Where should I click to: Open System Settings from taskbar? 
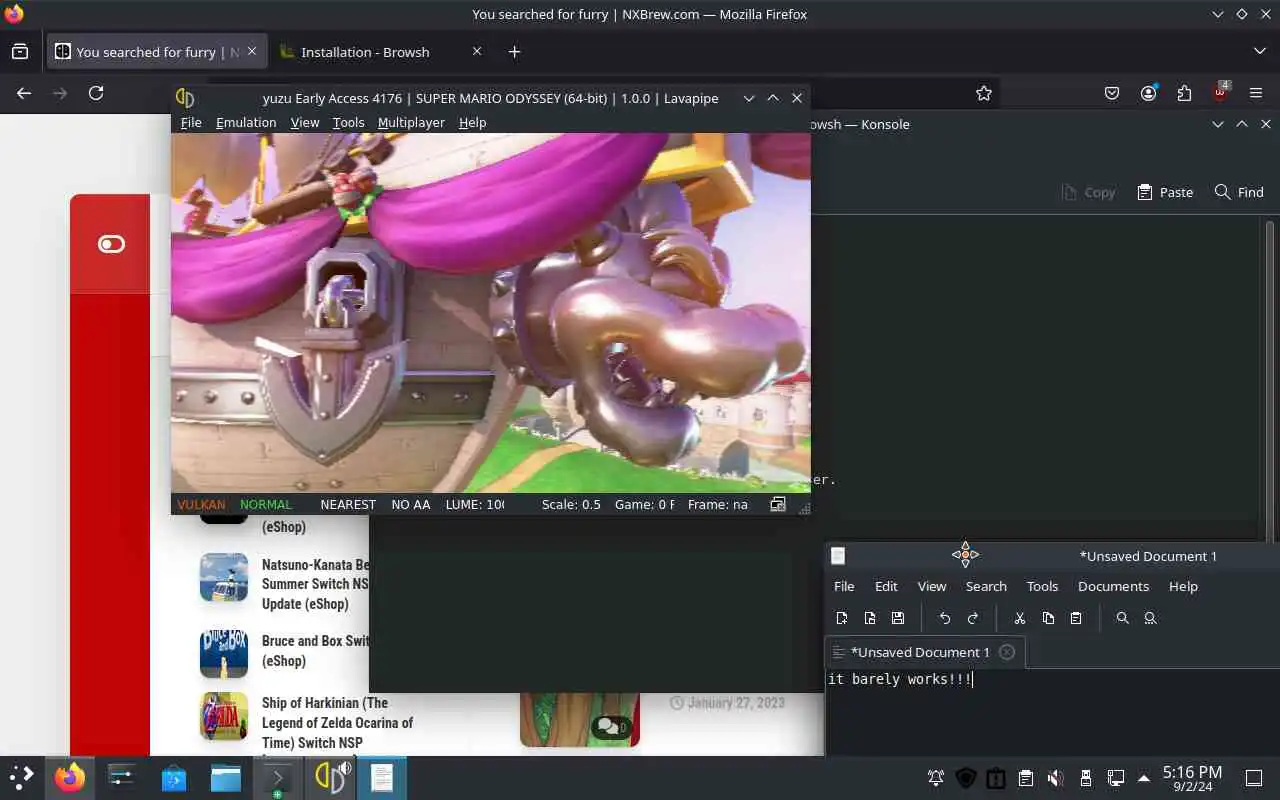coord(122,777)
